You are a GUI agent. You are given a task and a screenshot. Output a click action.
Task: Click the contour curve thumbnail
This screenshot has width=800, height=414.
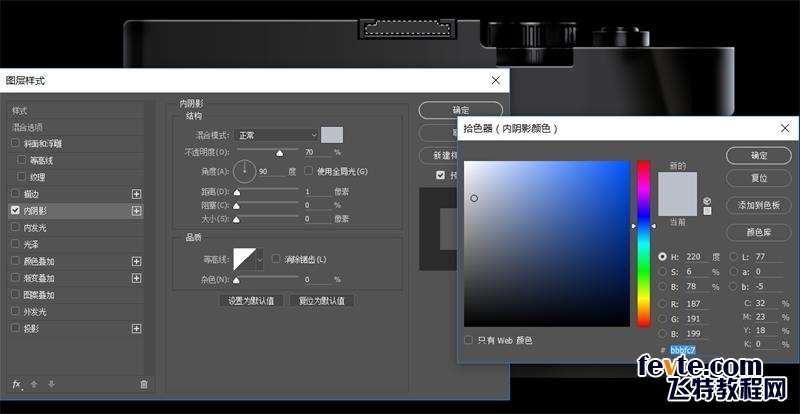point(245,259)
